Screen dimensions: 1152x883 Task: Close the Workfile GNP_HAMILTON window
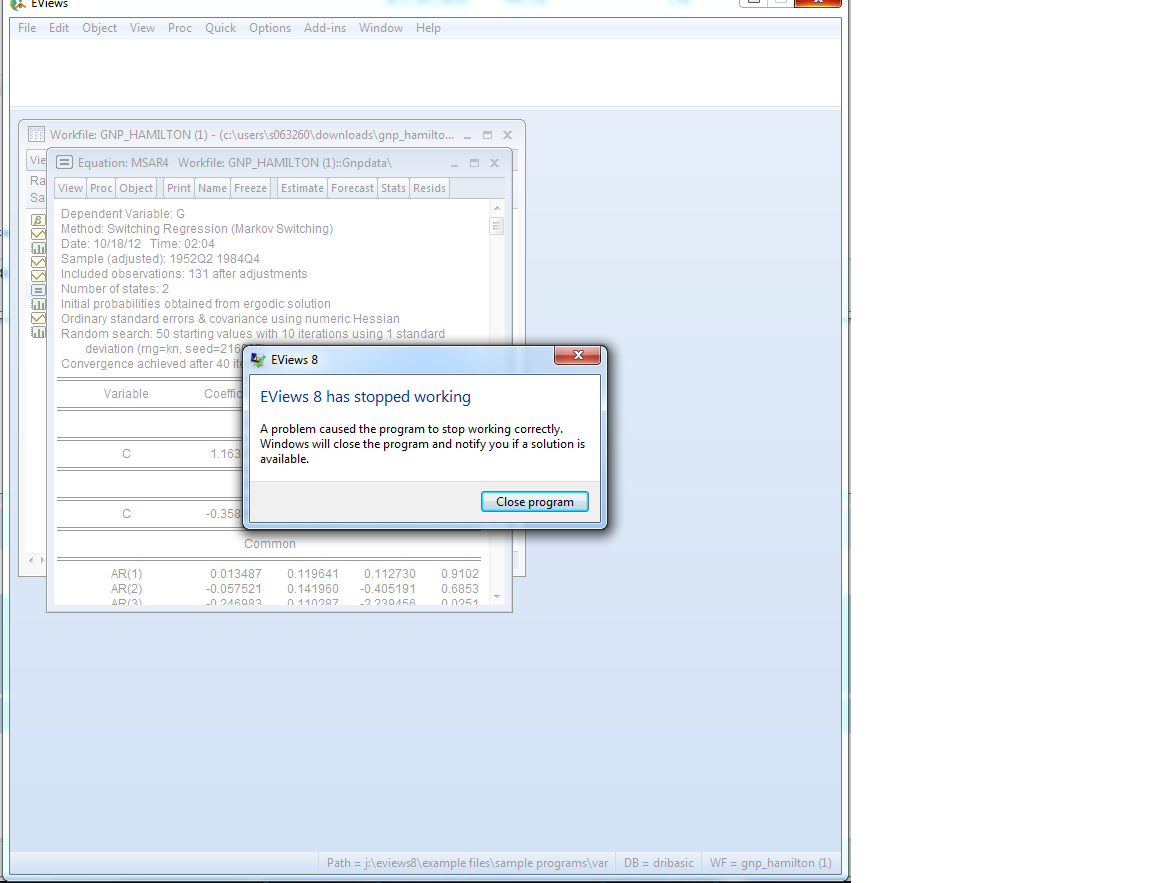click(507, 135)
